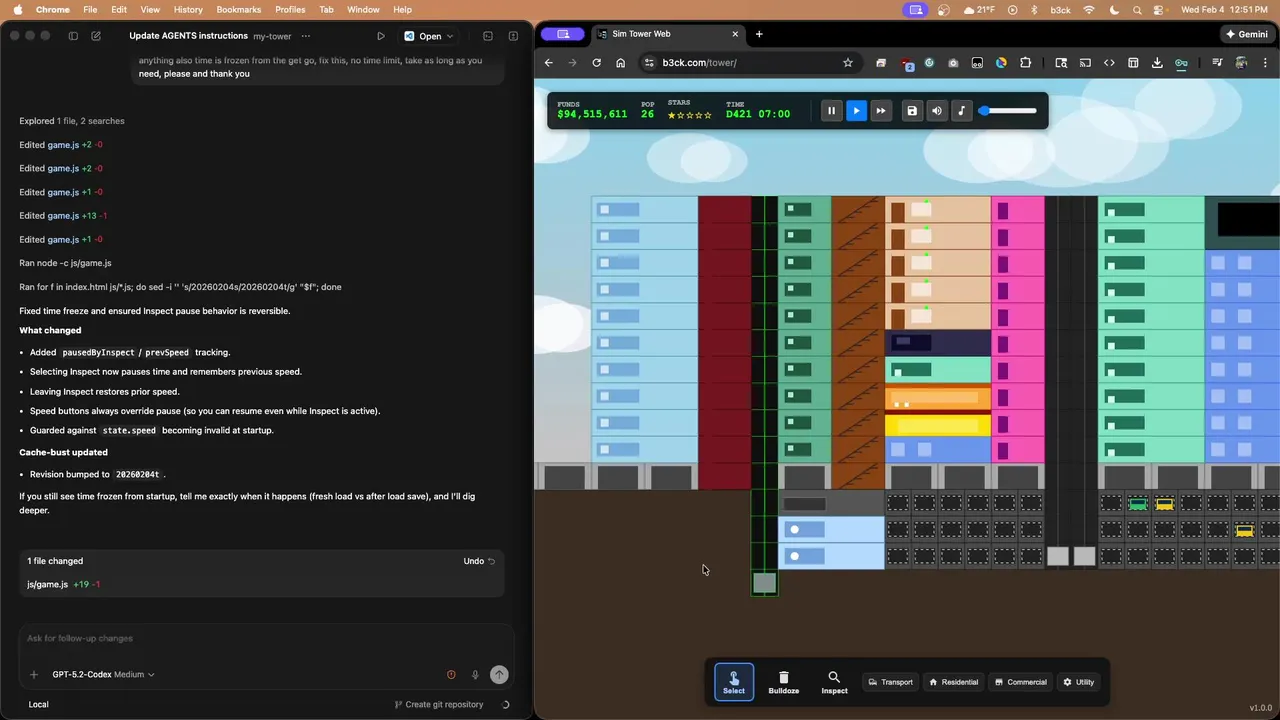Viewport: 1280px width, 720px height.
Task: Toggle sound effects with the speaker icon
Action: coord(937,111)
